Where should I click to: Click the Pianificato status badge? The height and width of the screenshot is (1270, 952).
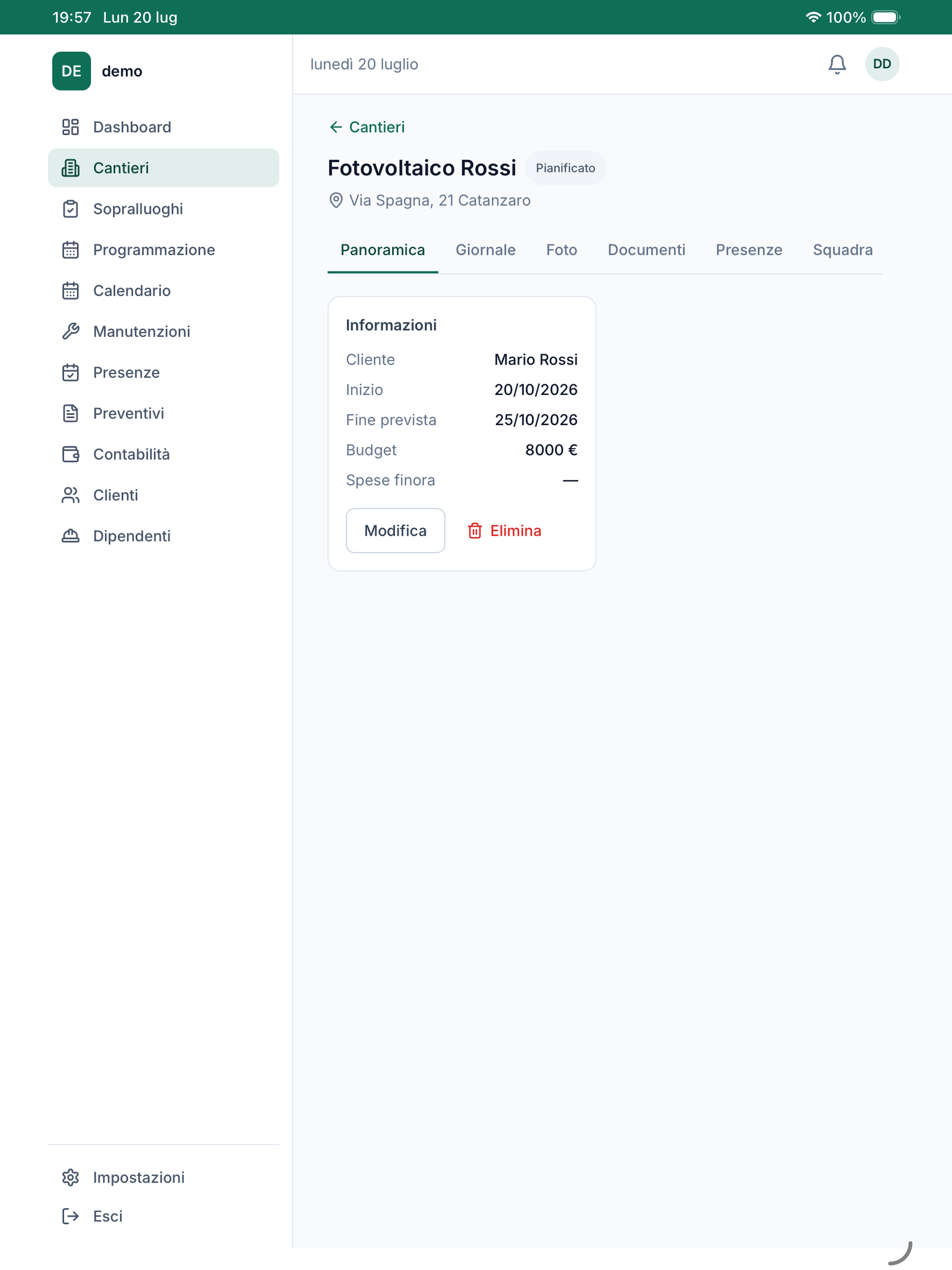(x=565, y=168)
